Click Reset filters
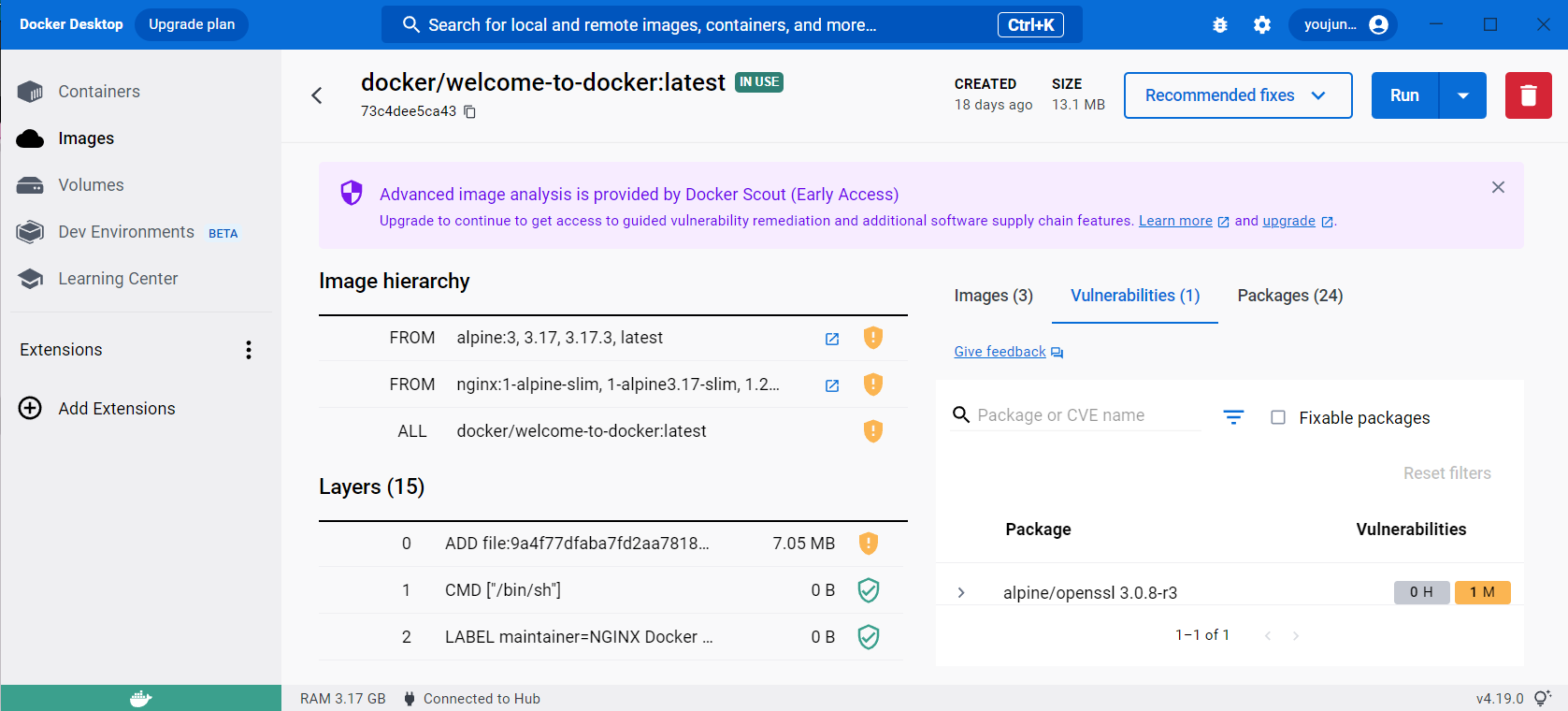The image size is (1568, 711). click(1447, 473)
